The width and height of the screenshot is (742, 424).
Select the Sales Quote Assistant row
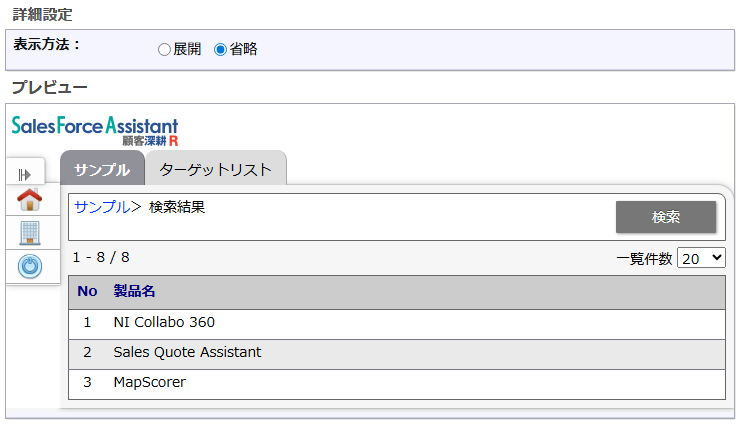tap(187, 352)
